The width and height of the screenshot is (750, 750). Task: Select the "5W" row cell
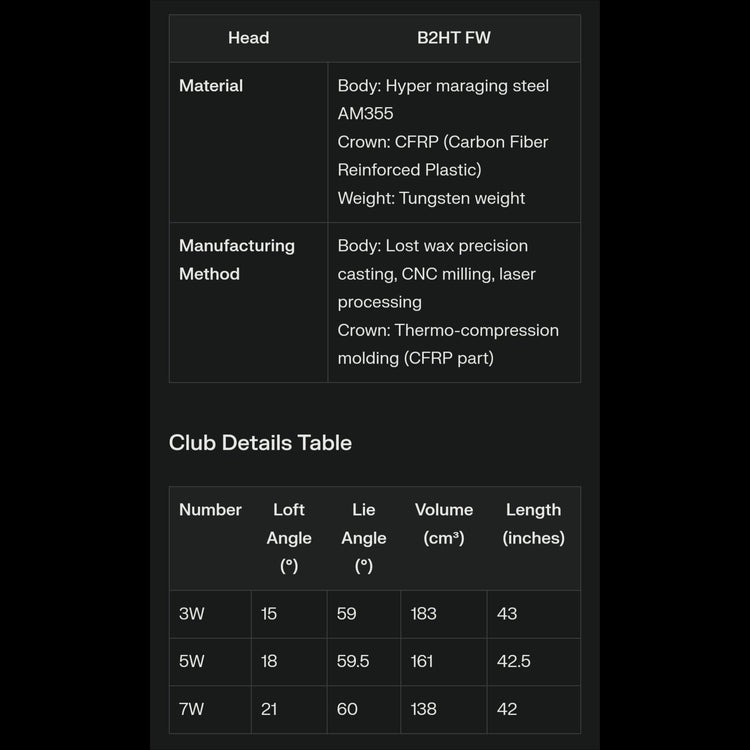191,662
